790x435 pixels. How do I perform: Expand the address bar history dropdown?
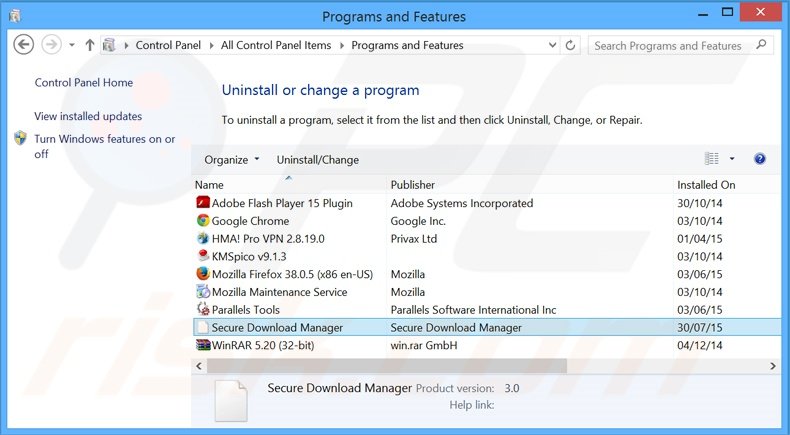pyautogui.click(x=552, y=45)
